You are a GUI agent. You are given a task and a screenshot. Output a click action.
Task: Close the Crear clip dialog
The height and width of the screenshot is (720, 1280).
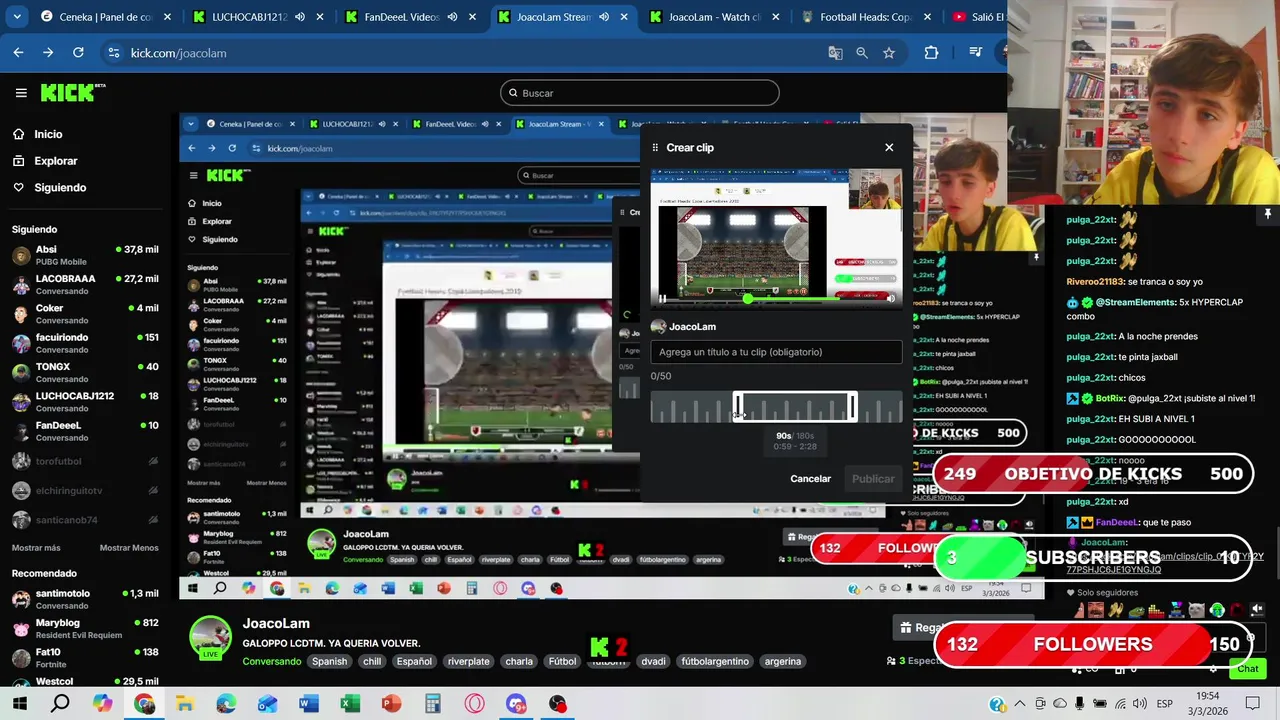coord(889,147)
